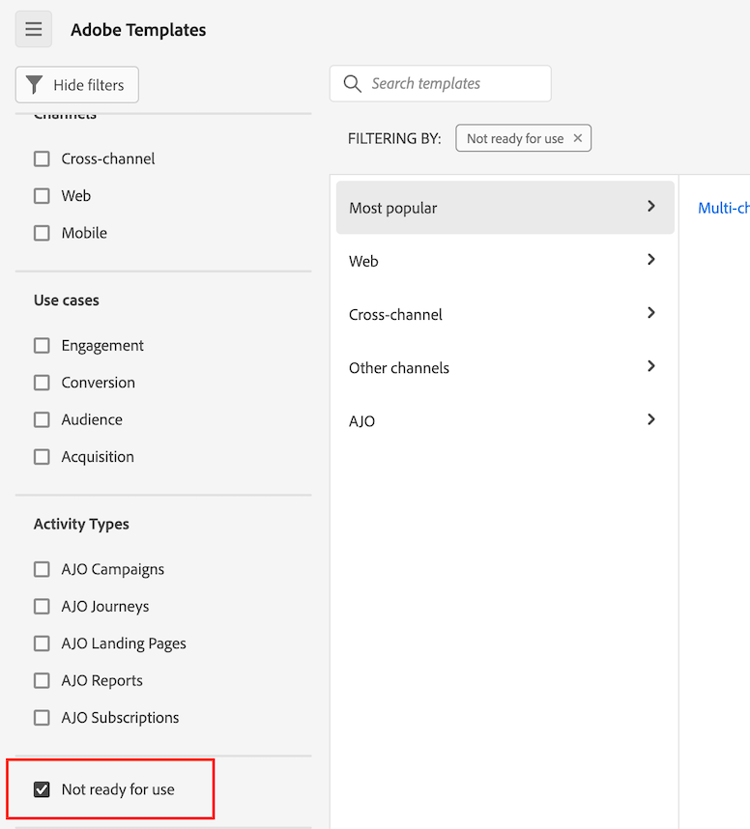Expand the Most popular chevron arrow
The height and width of the screenshot is (829, 750).
click(x=651, y=207)
